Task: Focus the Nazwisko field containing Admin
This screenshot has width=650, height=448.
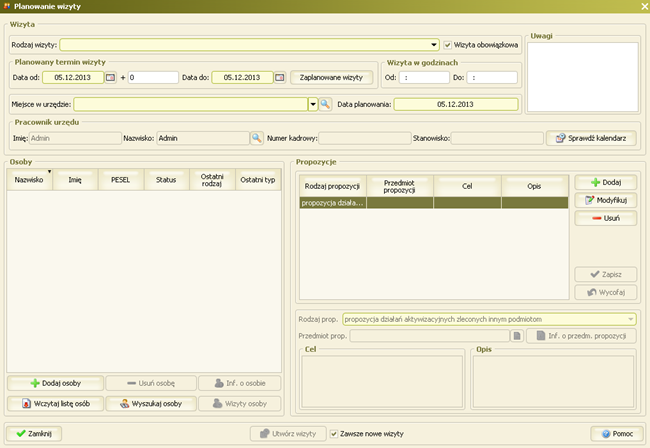Action: (x=203, y=138)
